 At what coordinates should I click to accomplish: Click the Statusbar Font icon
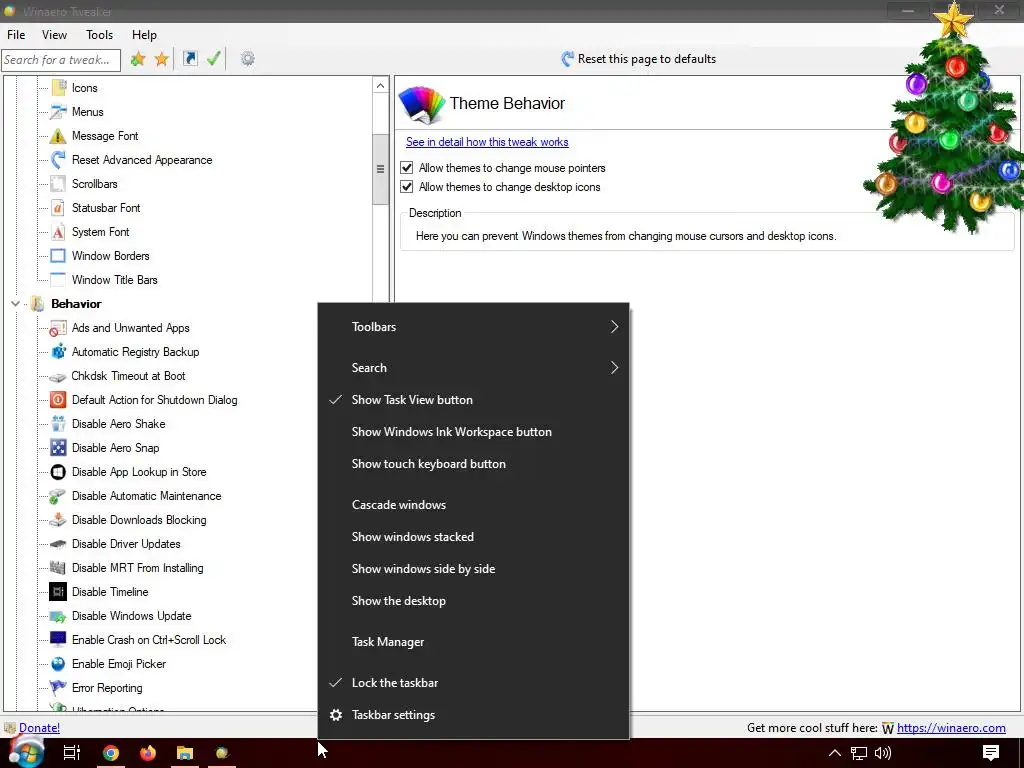tap(58, 208)
